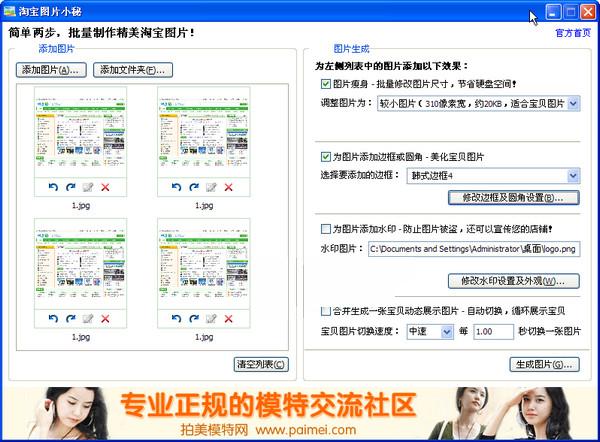Close the 淘宝图片小秘 window
Image resolution: width=600 pixels, height=442 pixels.
588,12
